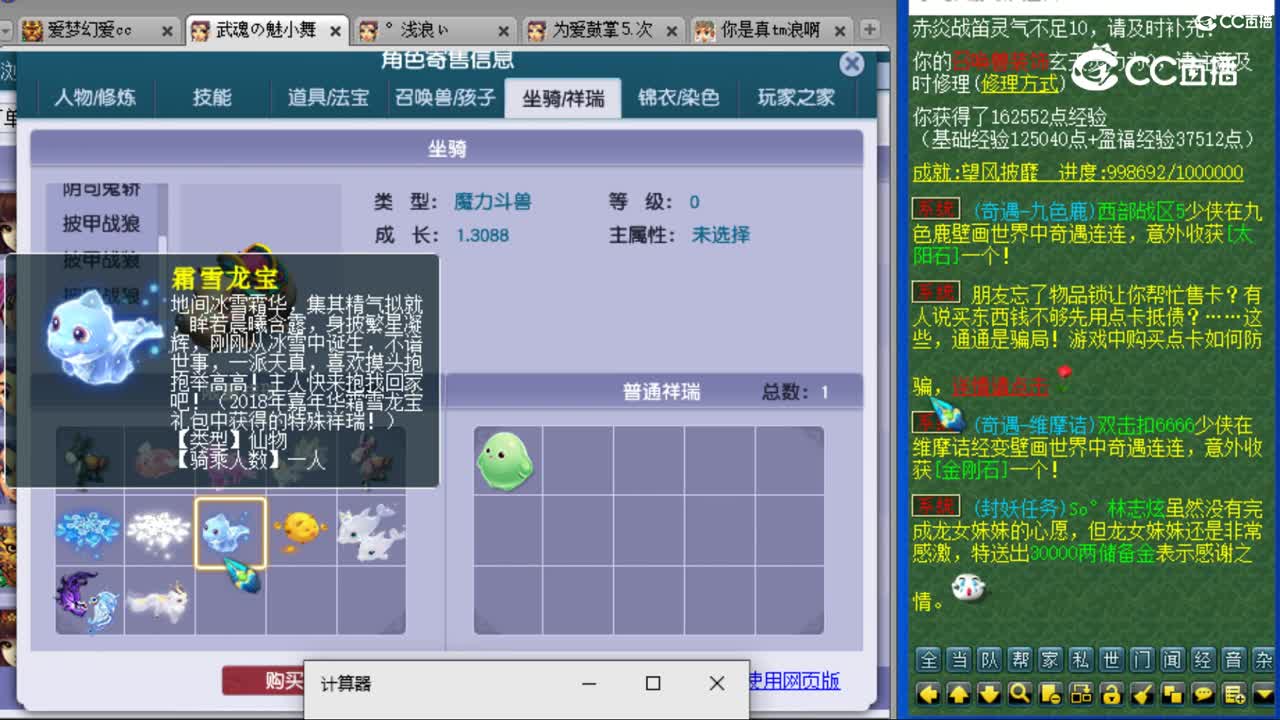Select 披甲战狼 in the mount list

101,224
